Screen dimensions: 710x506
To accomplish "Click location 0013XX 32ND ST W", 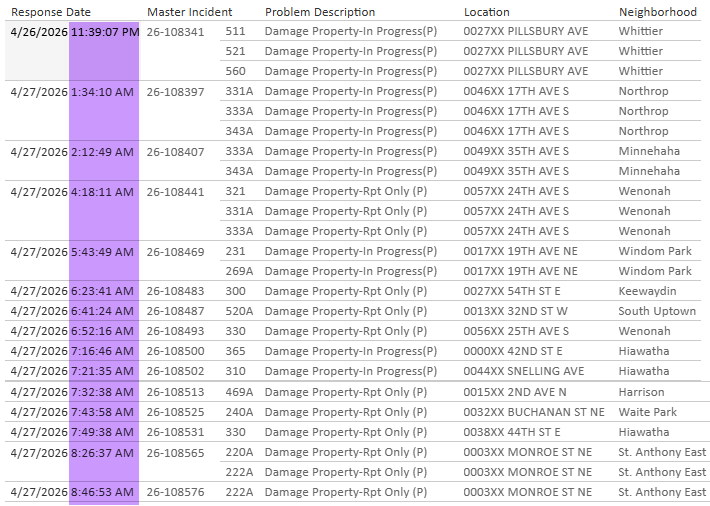I will tap(516, 311).
